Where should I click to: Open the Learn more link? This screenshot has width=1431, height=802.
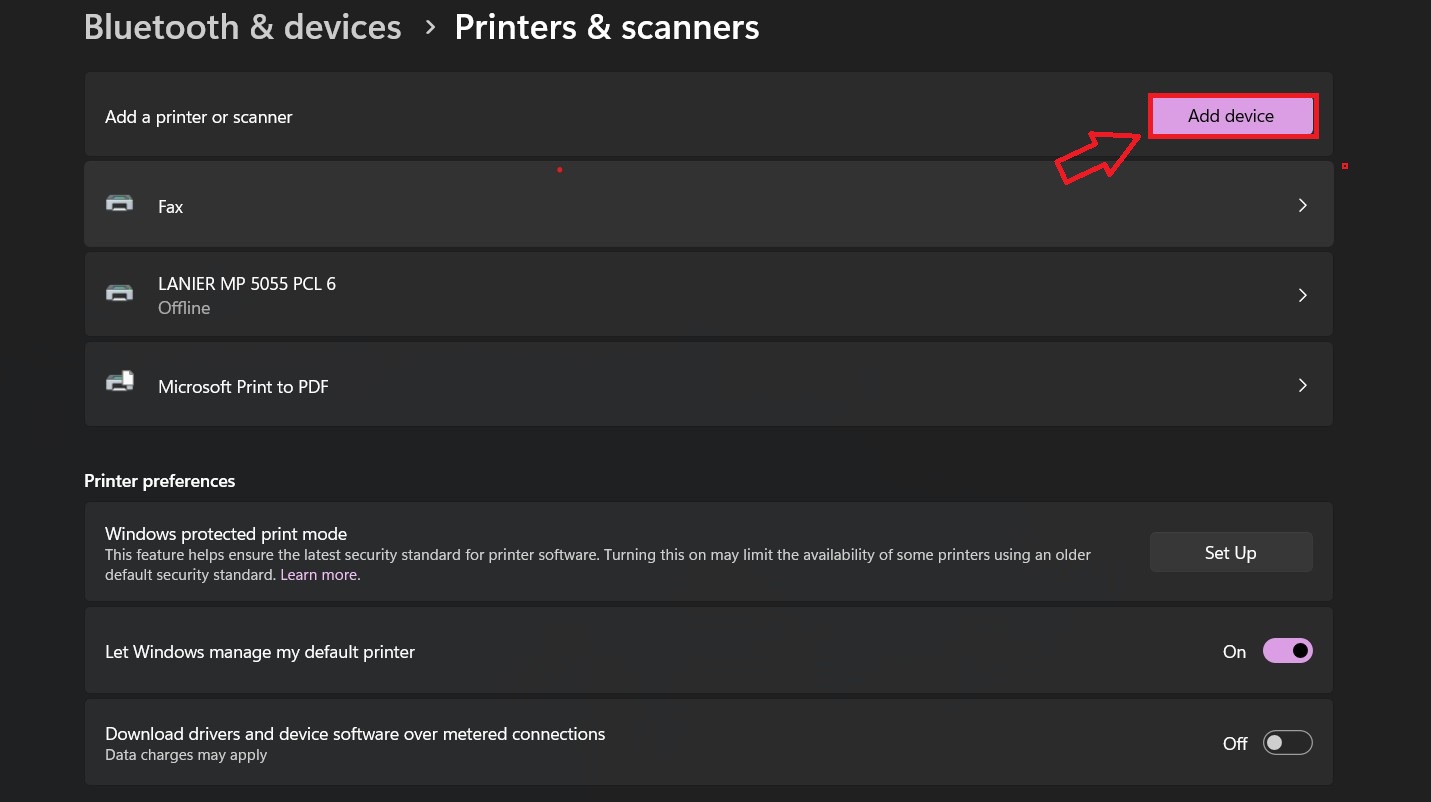point(319,575)
